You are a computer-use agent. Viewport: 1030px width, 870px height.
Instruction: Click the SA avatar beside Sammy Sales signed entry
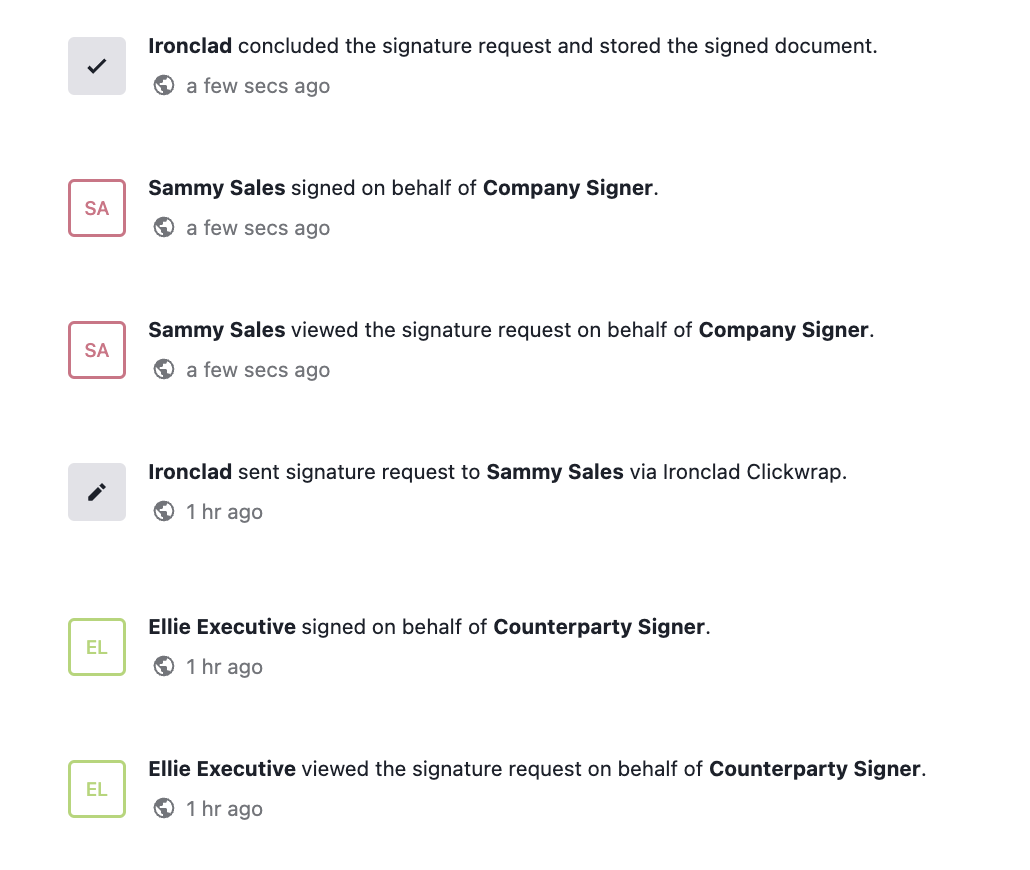(x=97, y=208)
